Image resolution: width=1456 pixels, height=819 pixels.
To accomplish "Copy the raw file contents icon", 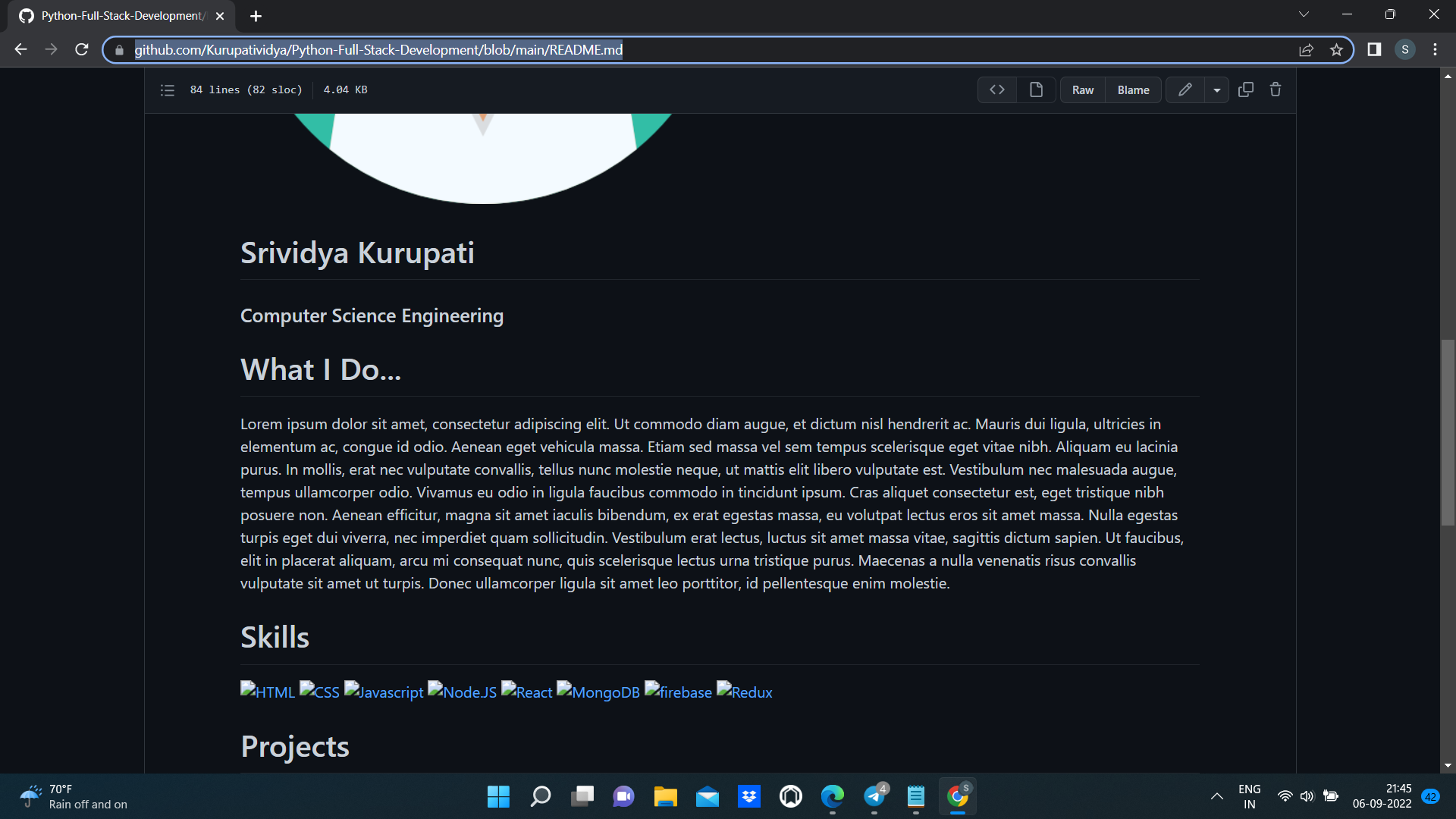I will (x=1246, y=89).
